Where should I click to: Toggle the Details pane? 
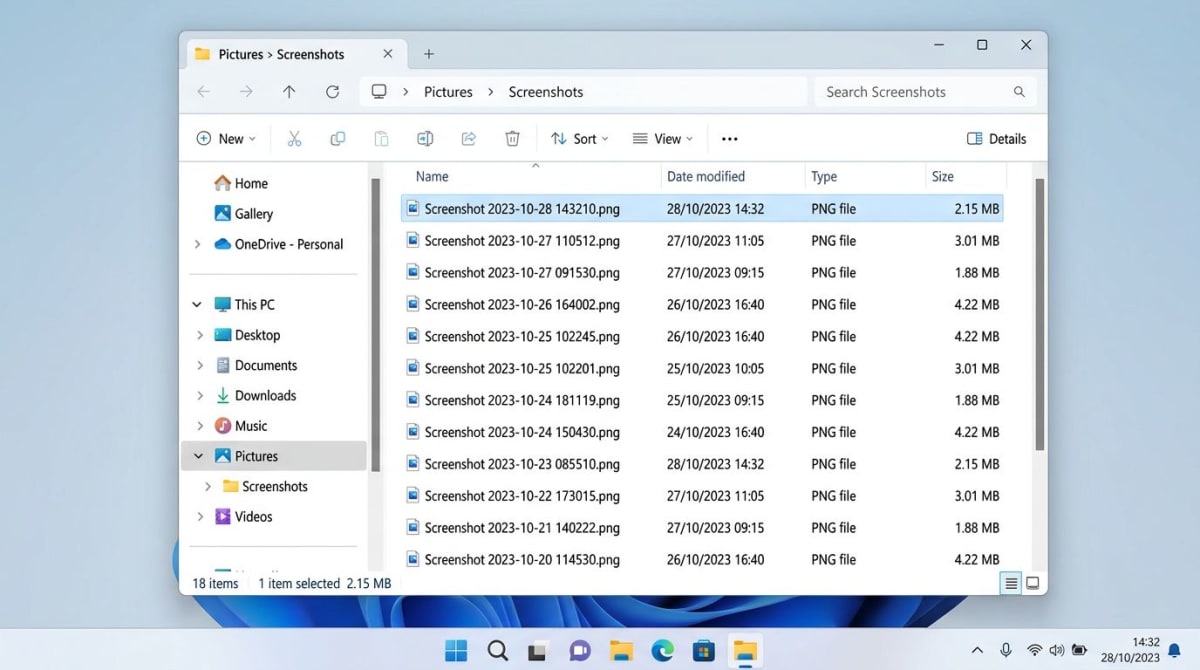(995, 138)
